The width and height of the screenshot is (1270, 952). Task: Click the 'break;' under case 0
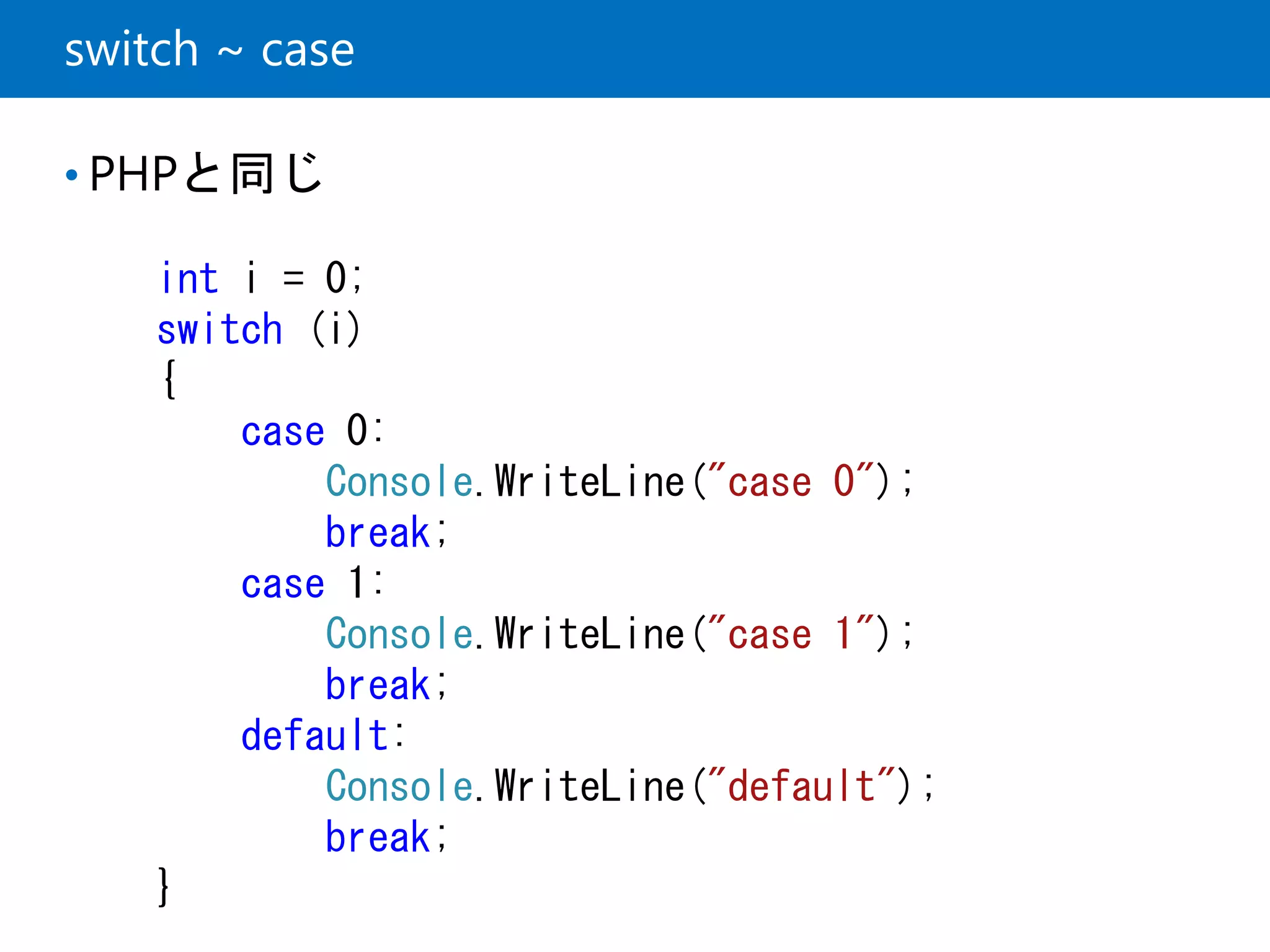tap(386, 532)
